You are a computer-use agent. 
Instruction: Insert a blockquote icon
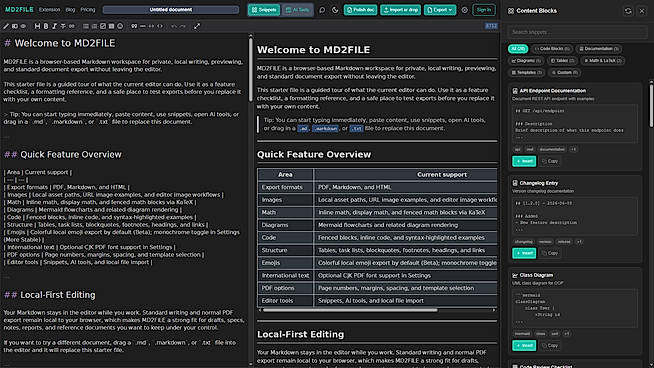click(x=134, y=26)
